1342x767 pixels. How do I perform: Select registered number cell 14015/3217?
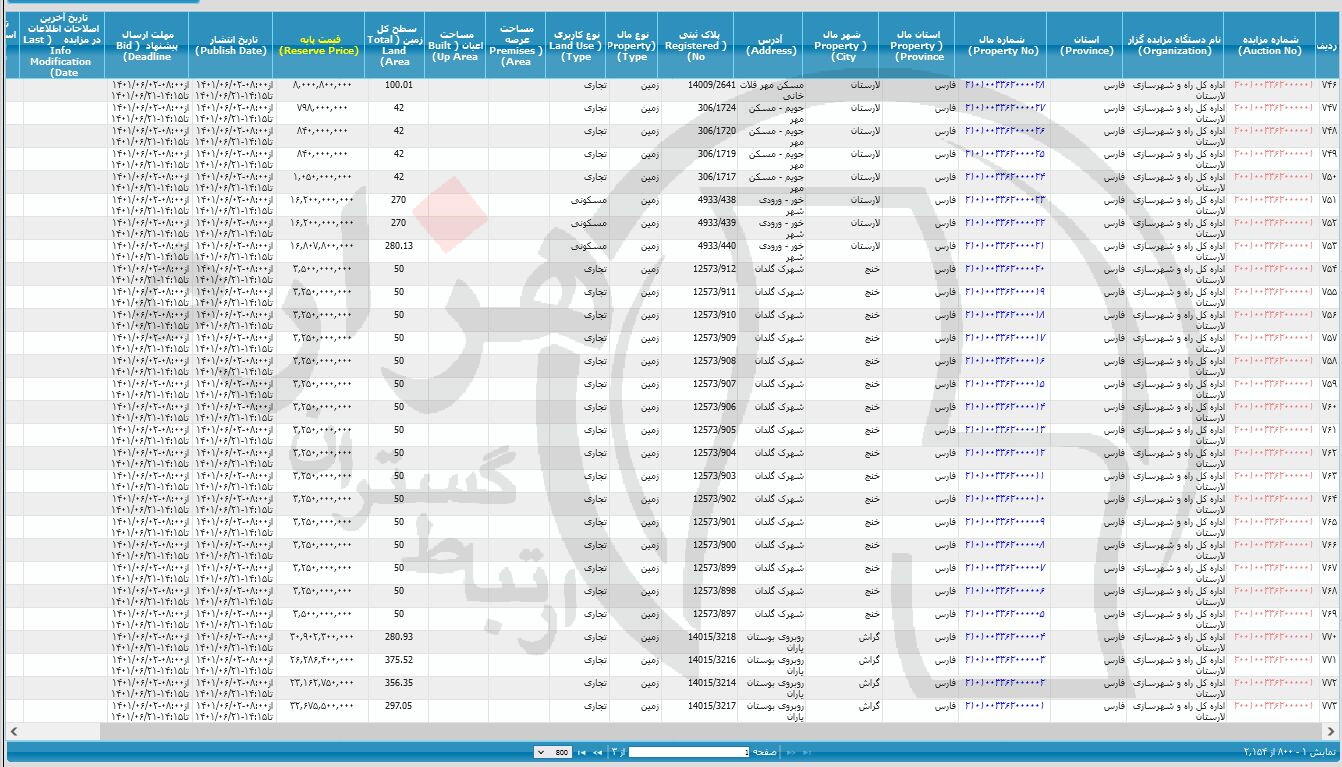coord(712,705)
